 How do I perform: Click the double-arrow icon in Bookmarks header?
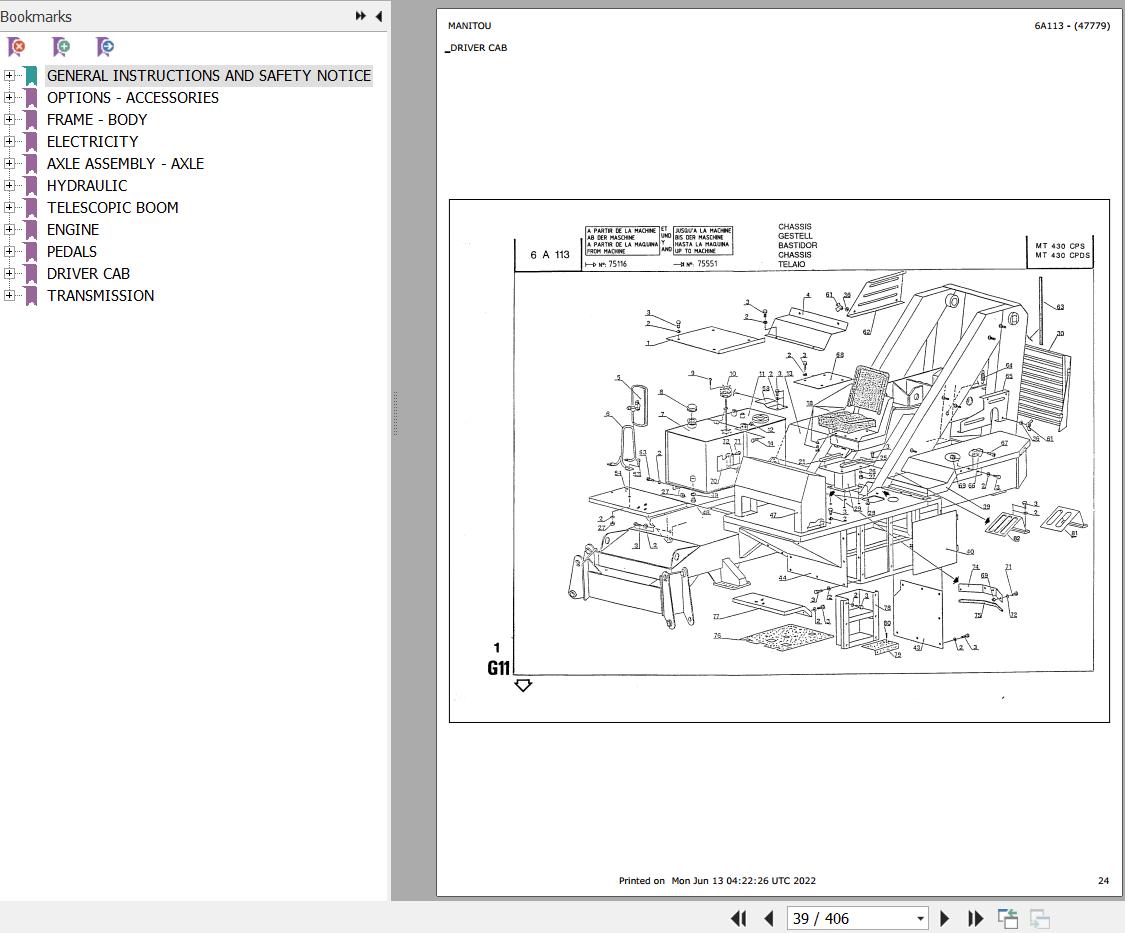[x=360, y=16]
